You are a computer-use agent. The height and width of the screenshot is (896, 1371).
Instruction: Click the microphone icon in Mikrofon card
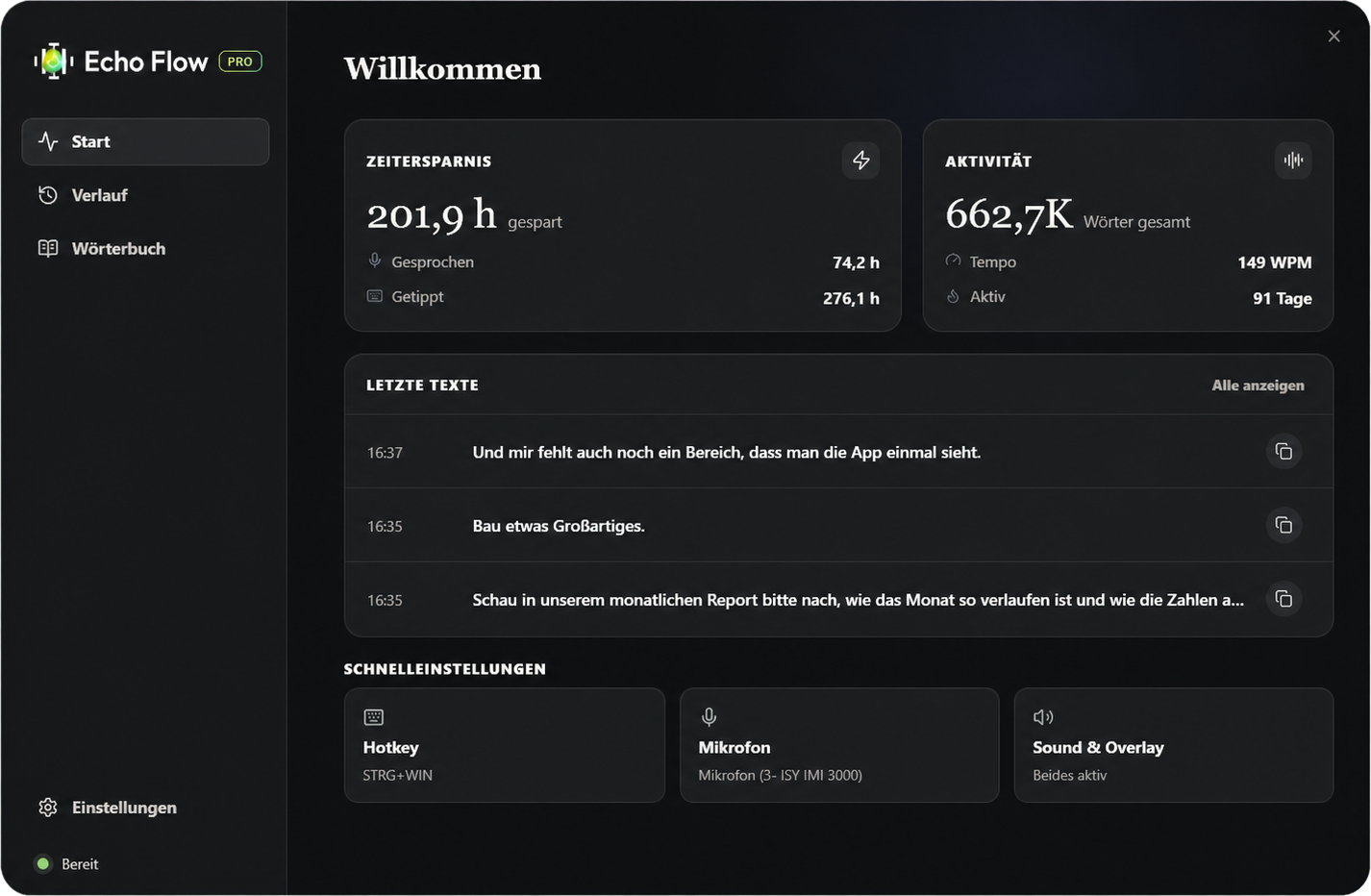pos(709,717)
